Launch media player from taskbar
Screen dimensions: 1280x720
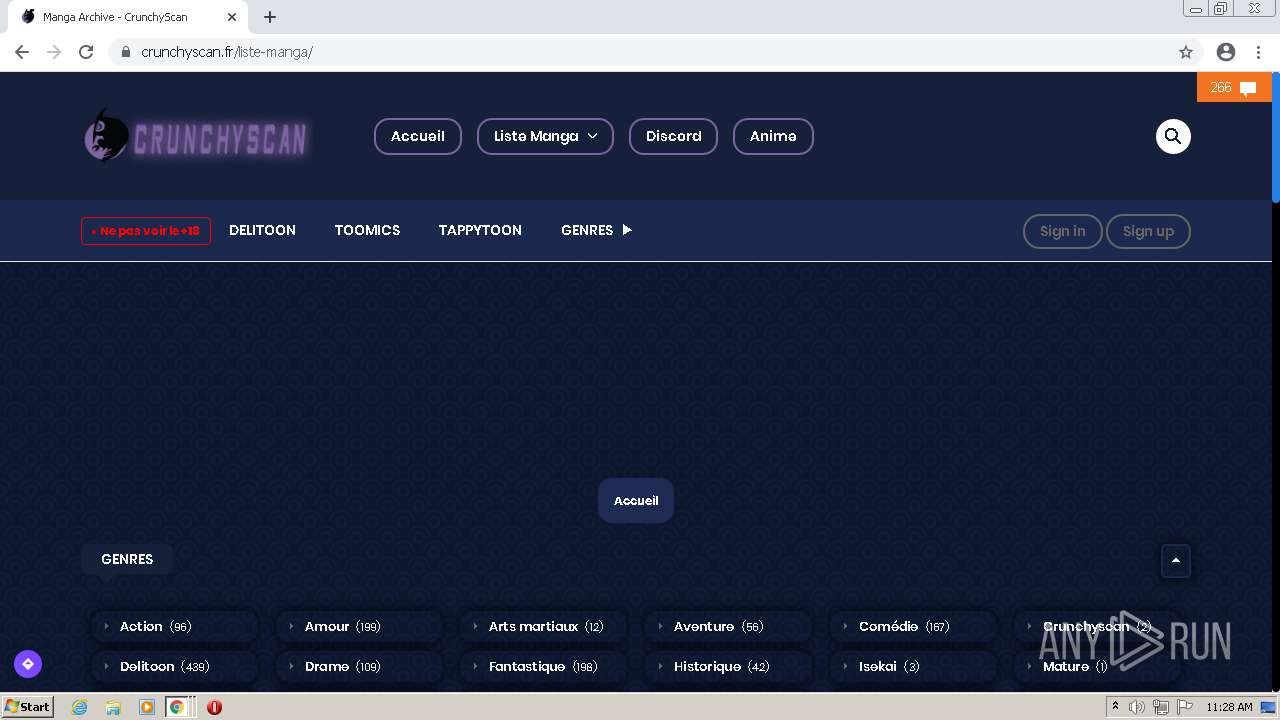coord(147,707)
